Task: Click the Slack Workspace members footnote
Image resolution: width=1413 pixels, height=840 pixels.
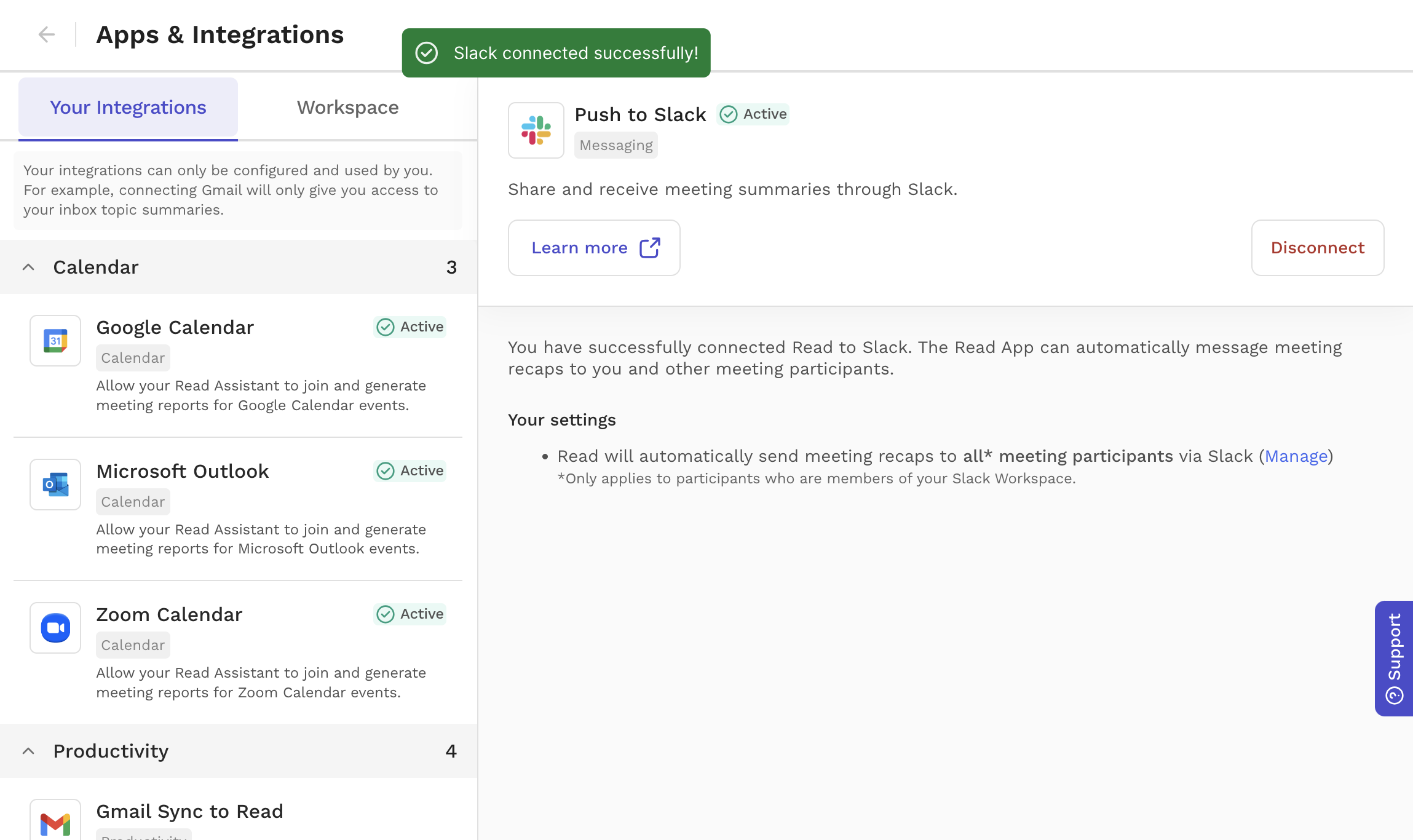Action: [x=817, y=478]
